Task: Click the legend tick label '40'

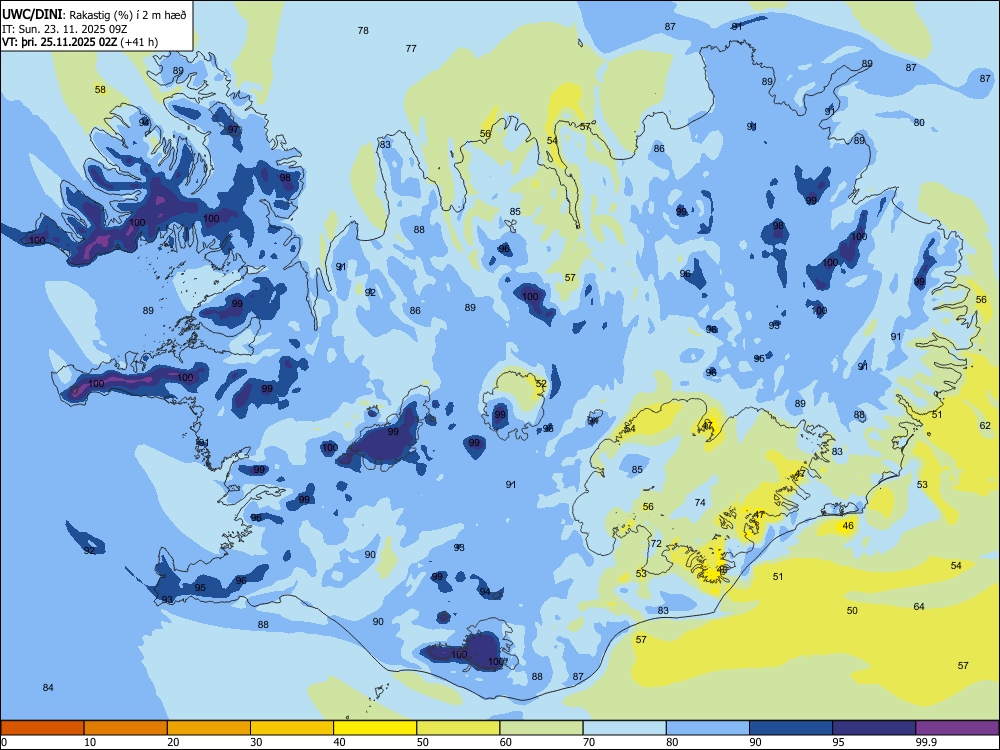Action: (x=340, y=742)
